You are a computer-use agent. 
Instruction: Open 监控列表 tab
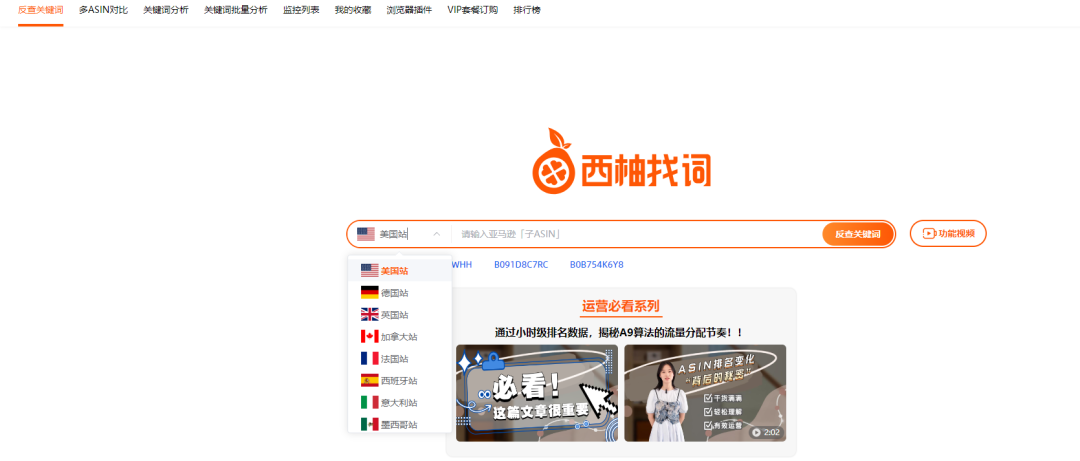click(x=301, y=10)
